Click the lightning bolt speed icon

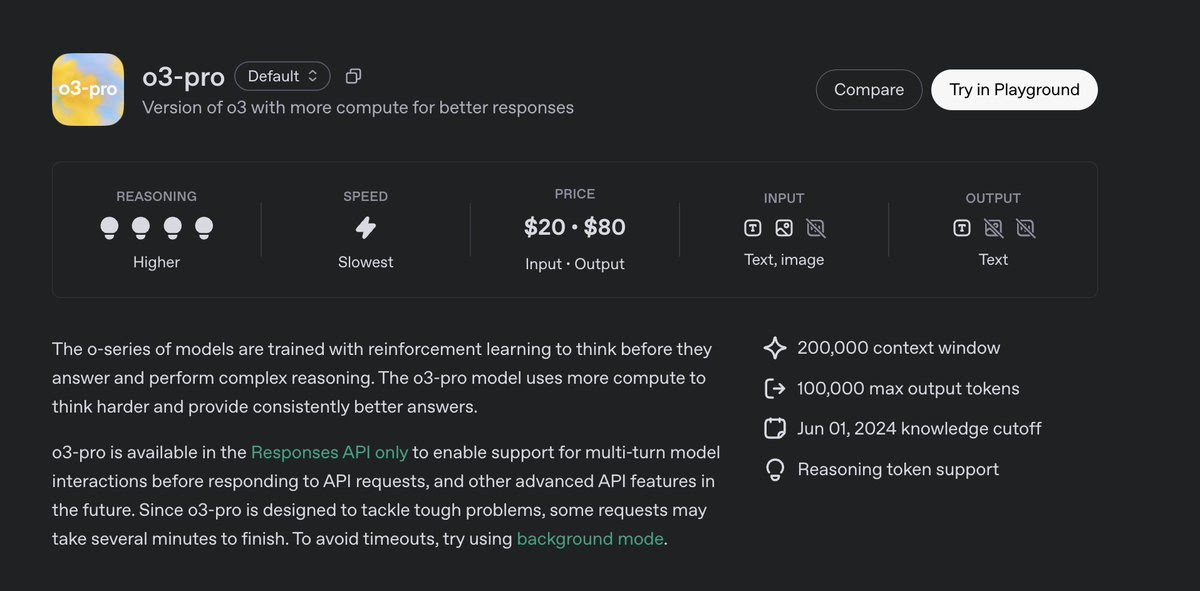pos(366,228)
